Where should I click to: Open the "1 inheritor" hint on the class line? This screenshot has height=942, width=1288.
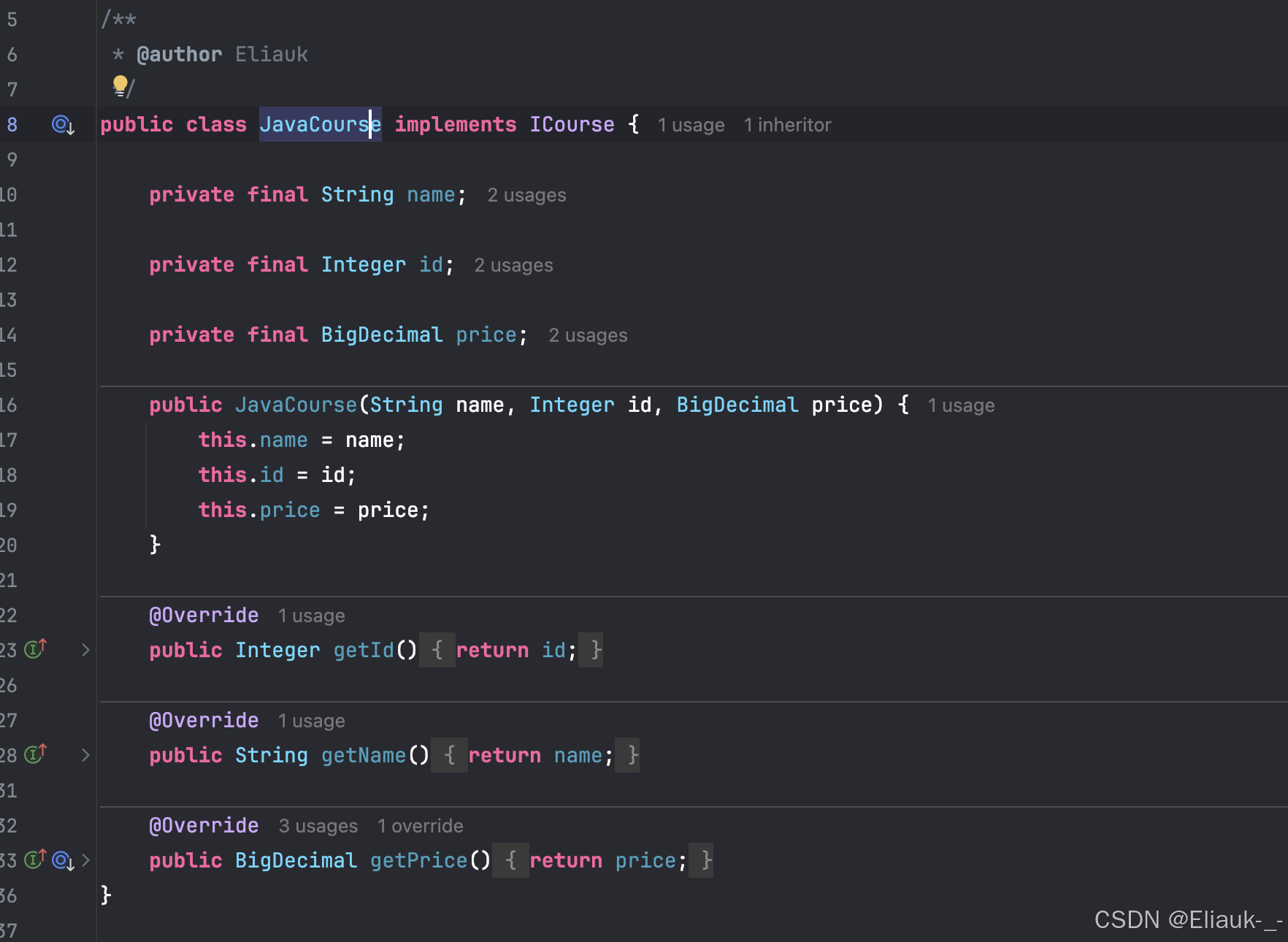787,125
